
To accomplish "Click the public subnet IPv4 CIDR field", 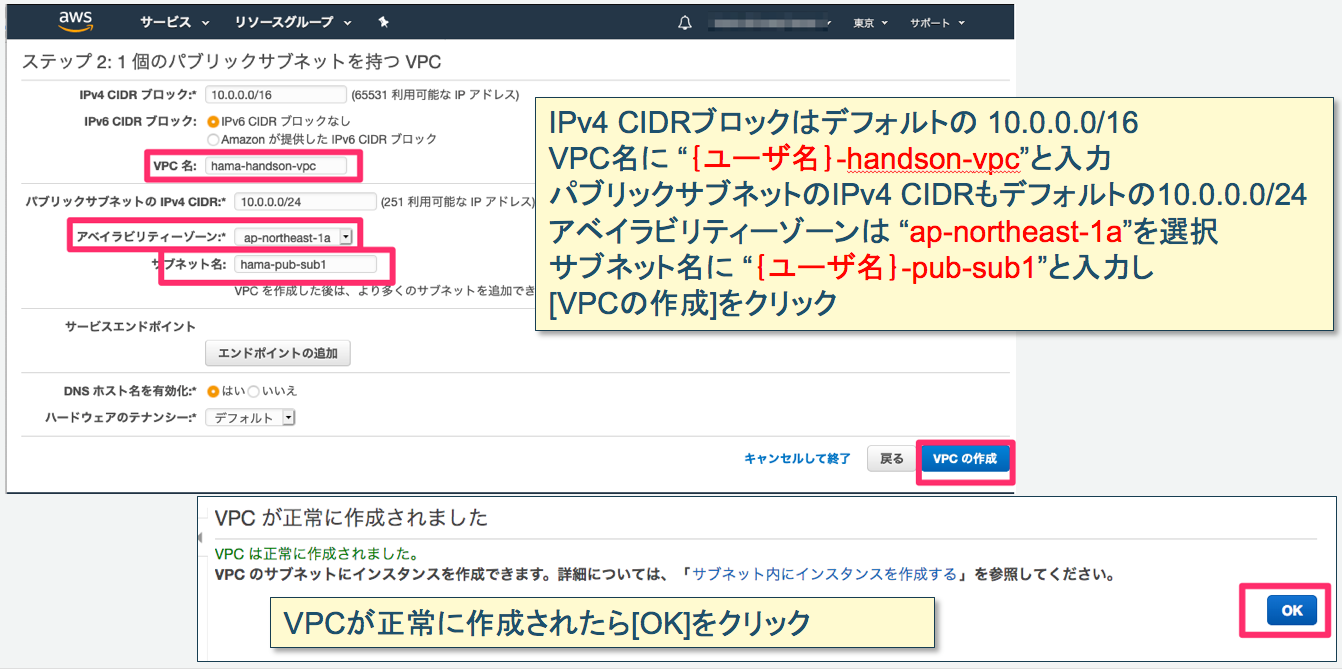I will point(305,201).
